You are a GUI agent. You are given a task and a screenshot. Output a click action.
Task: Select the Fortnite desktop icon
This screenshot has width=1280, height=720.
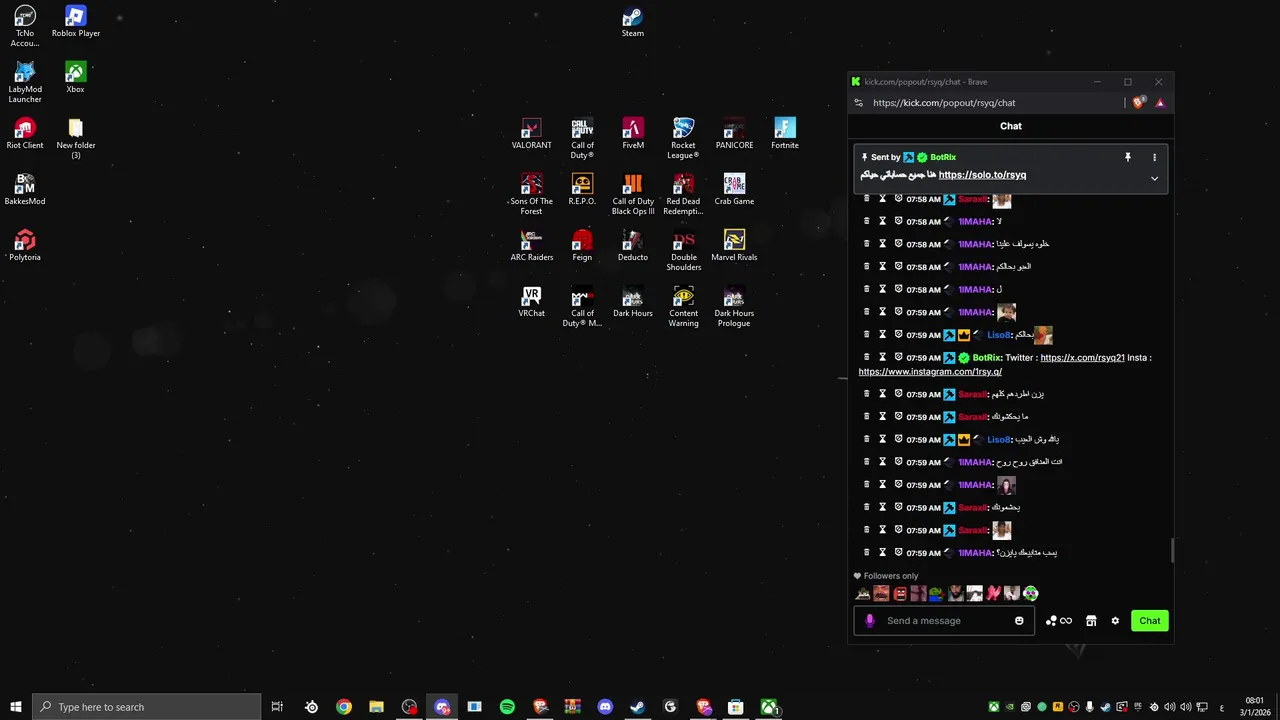[785, 134]
